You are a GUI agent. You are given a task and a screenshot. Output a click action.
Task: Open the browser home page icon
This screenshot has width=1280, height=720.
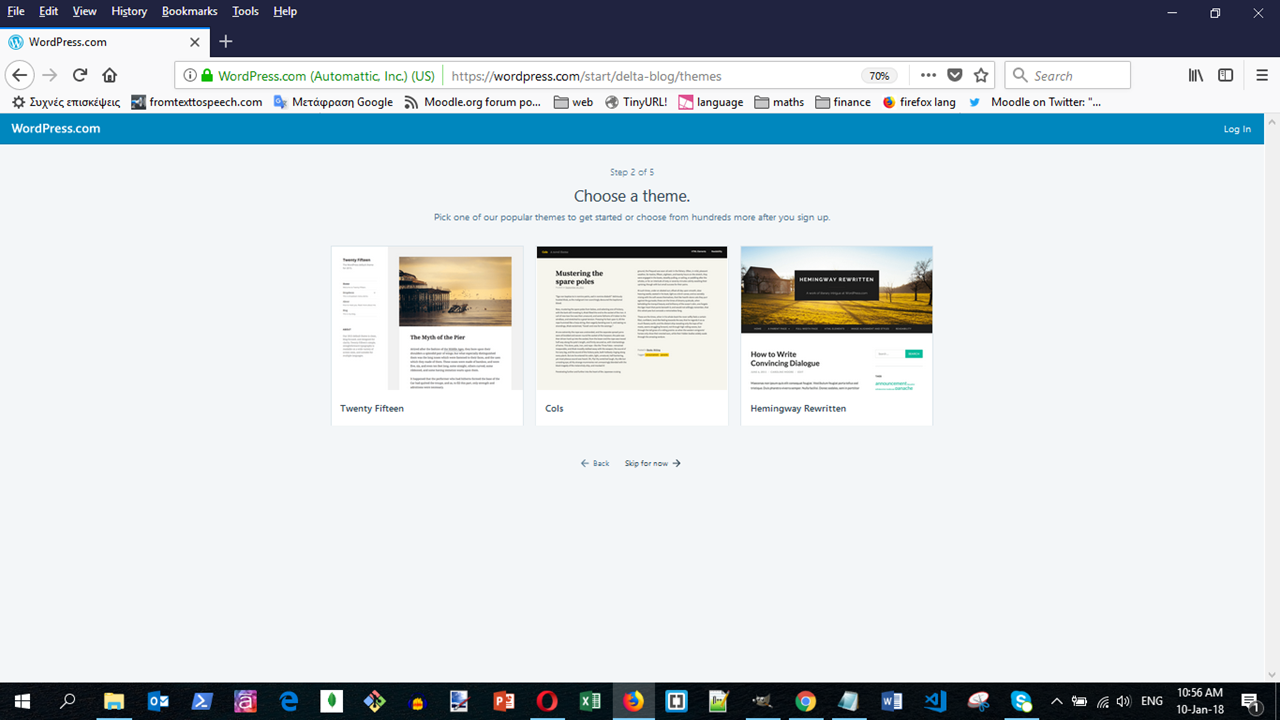(110, 75)
